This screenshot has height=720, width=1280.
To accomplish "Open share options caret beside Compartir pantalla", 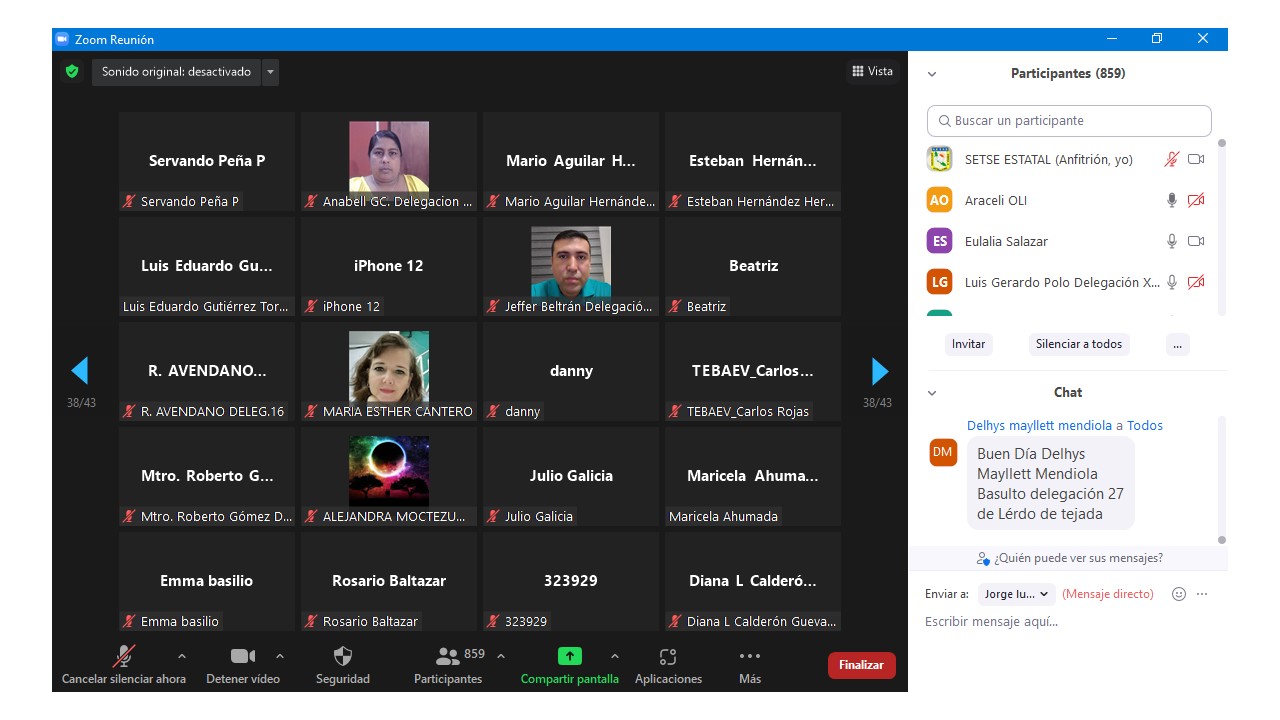I will (615, 657).
